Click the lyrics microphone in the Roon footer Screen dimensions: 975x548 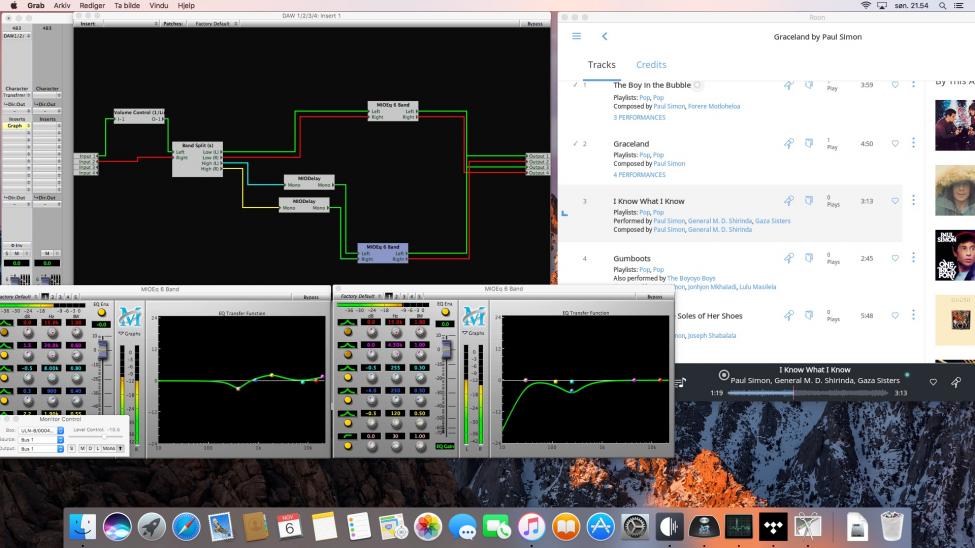(956, 382)
